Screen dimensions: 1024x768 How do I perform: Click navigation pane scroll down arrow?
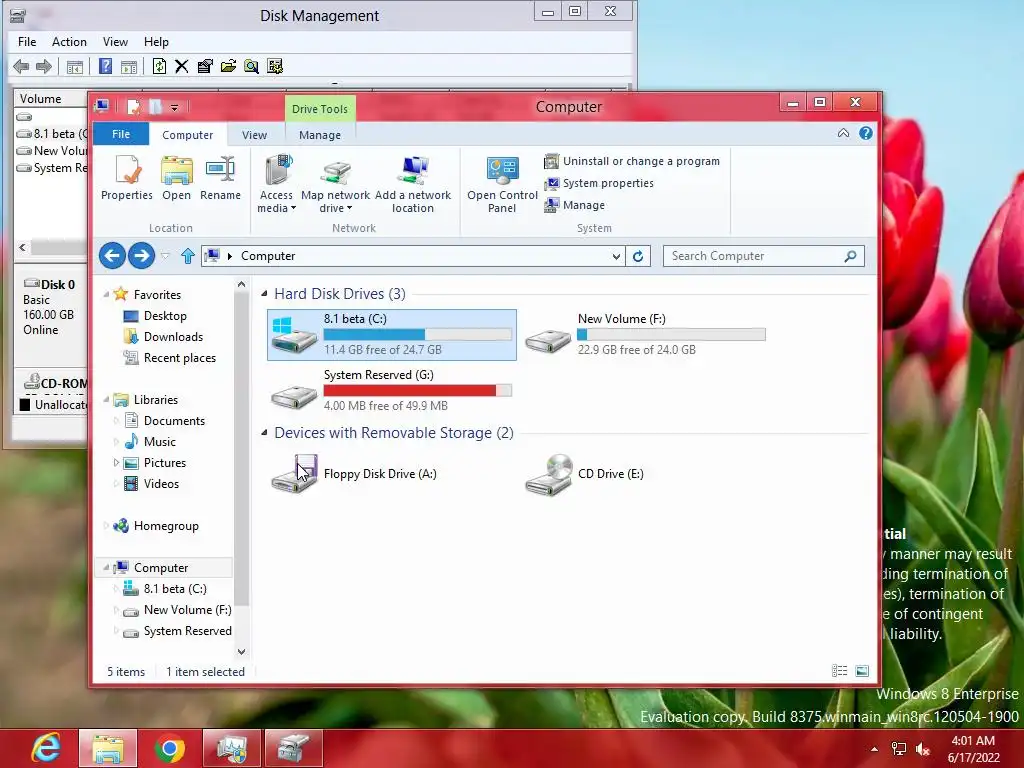click(x=242, y=651)
